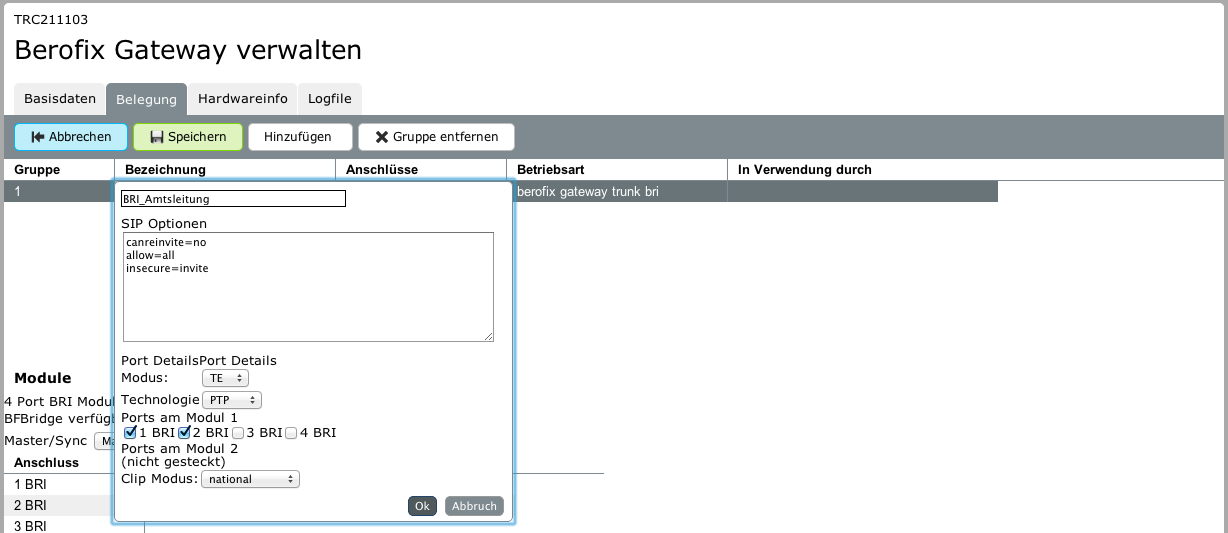This screenshot has width=1228, height=533.
Task: Select the Belegung tab
Action: point(146,99)
